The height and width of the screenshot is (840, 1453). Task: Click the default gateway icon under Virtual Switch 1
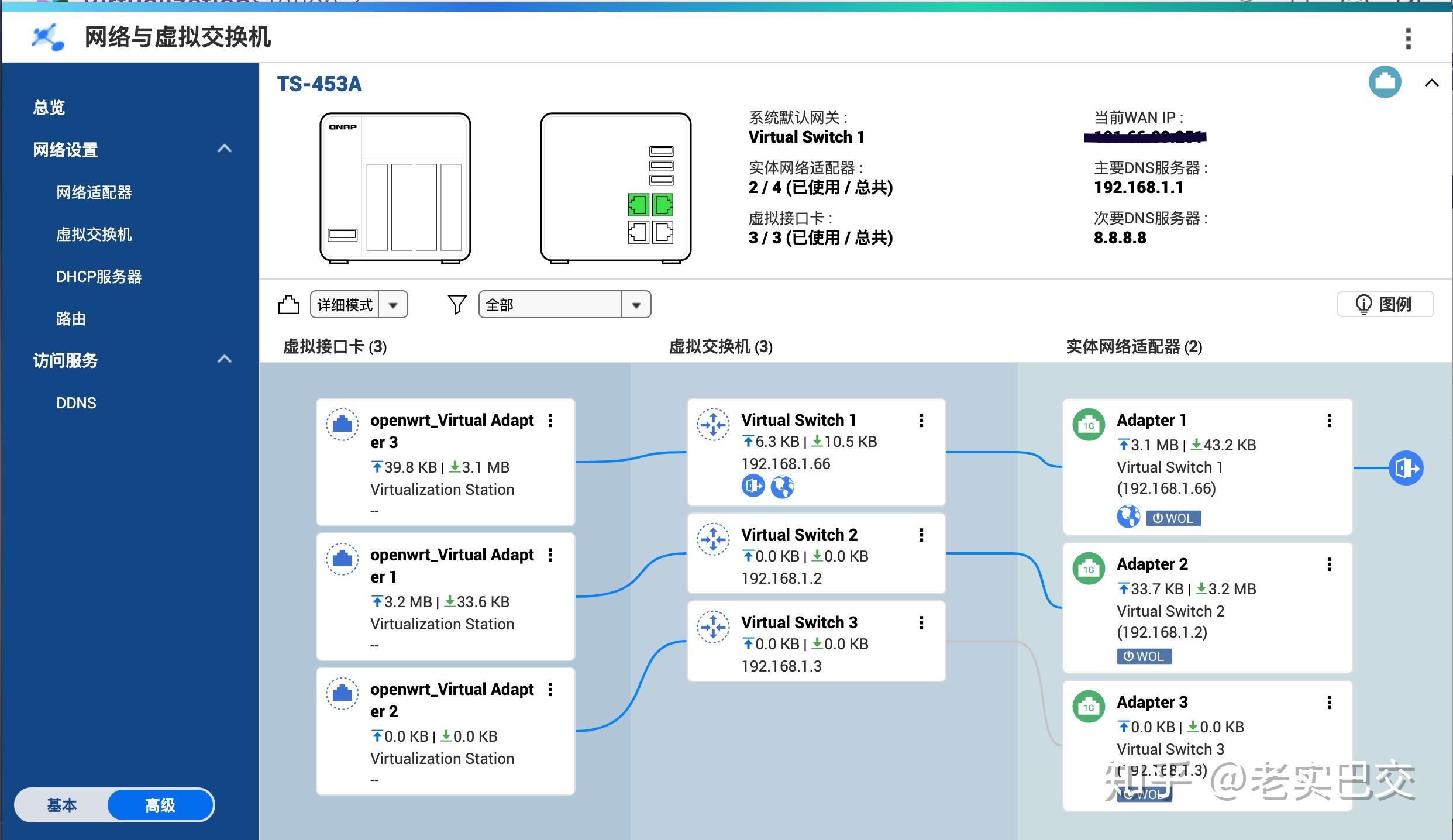coord(753,486)
